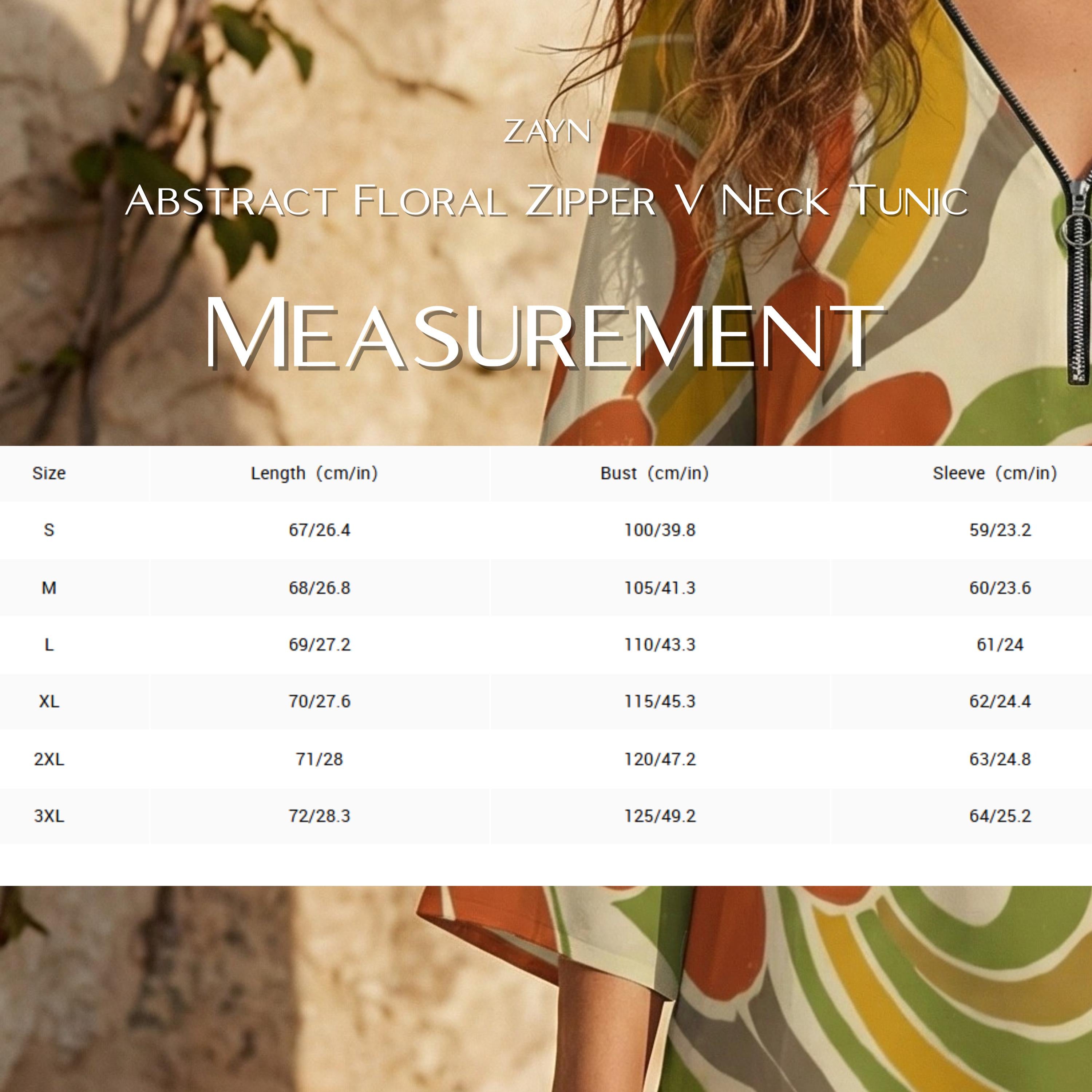Select the XL size row label

pos(49,701)
